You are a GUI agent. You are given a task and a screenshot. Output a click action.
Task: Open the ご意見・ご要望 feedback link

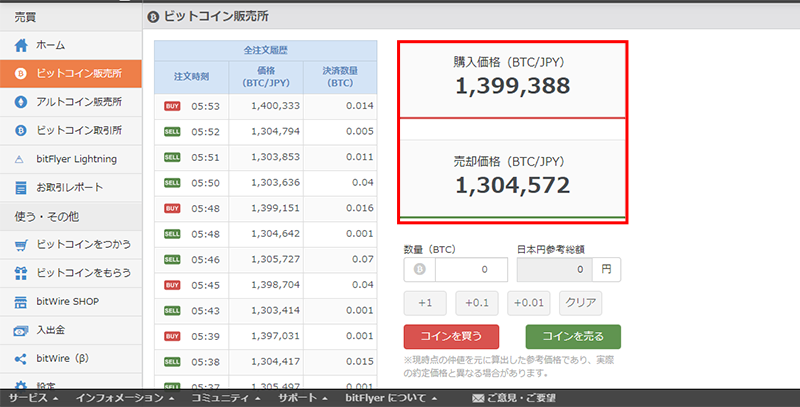tap(514, 398)
